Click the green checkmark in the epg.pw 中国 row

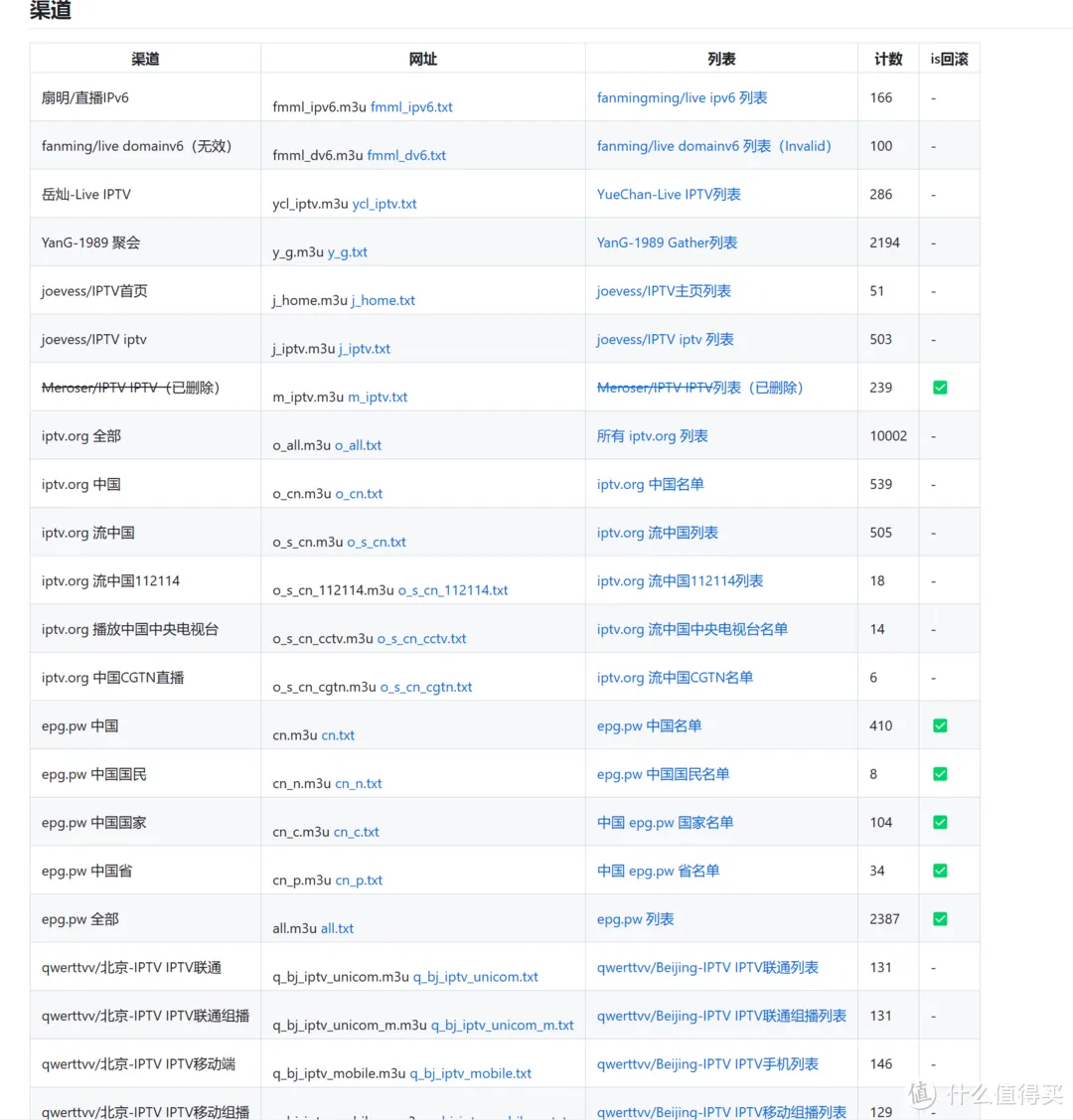tap(940, 725)
